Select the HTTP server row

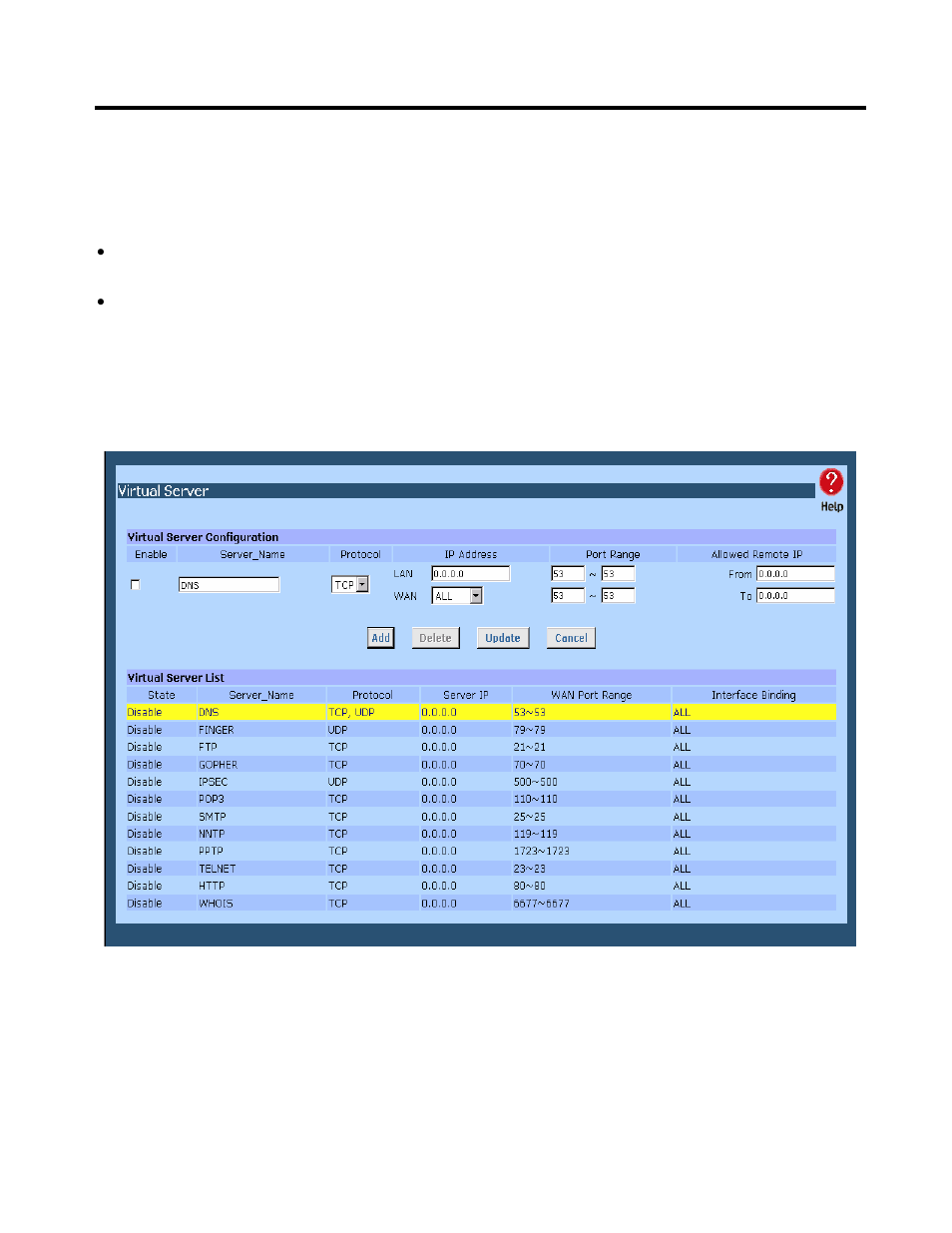481,886
